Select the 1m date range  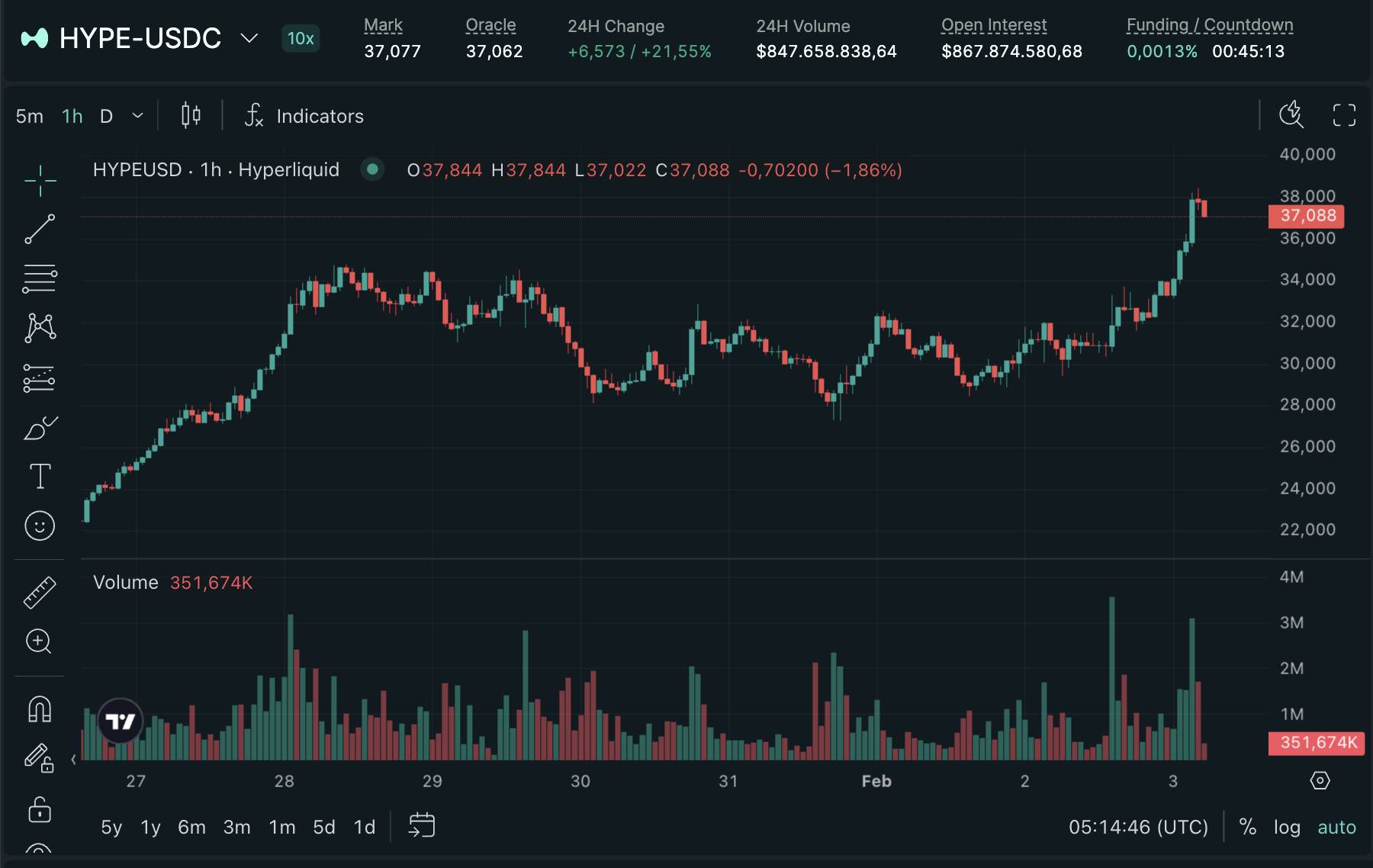(x=282, y=827)
